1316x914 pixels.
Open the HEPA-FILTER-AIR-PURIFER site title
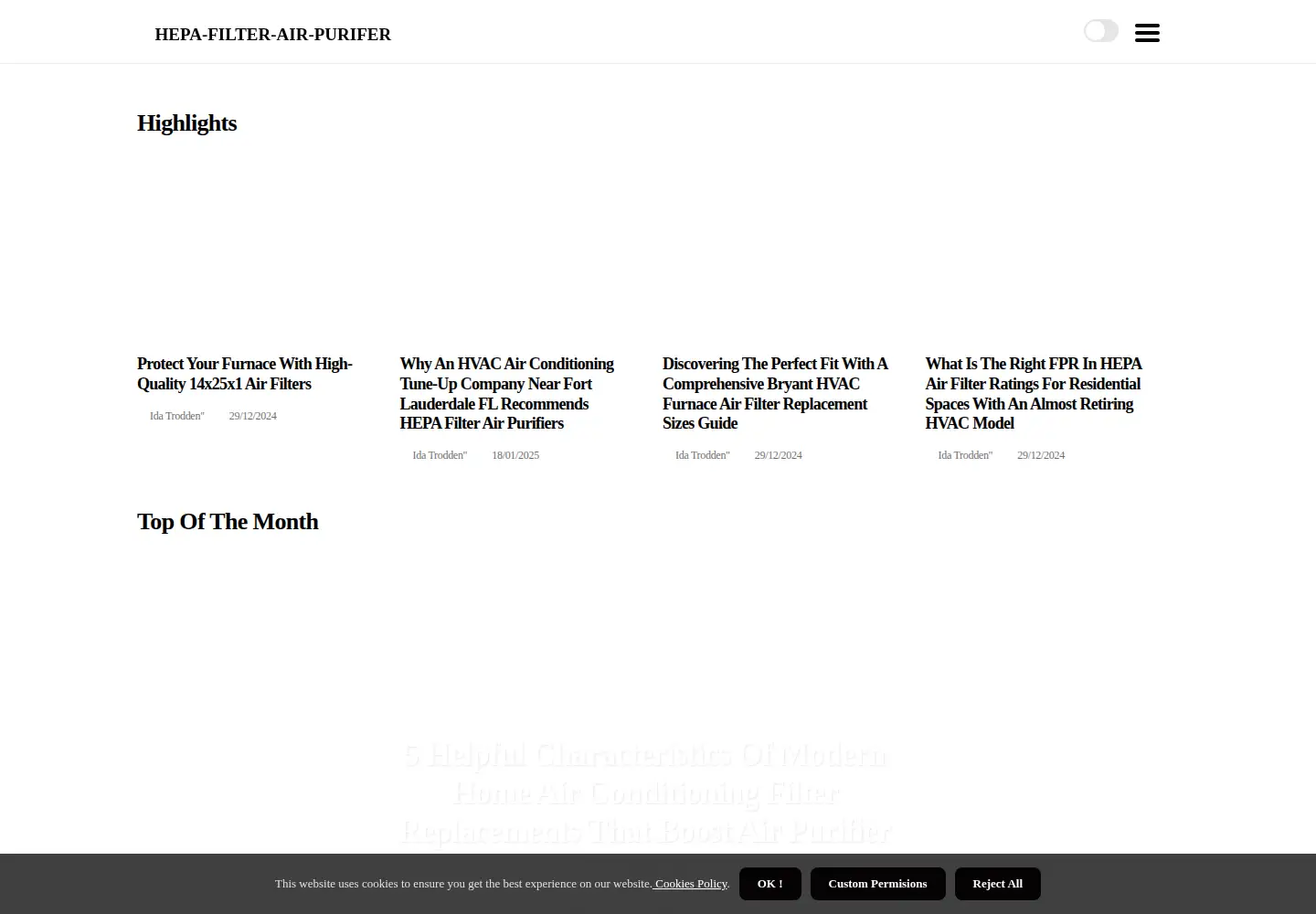[272, 35]
